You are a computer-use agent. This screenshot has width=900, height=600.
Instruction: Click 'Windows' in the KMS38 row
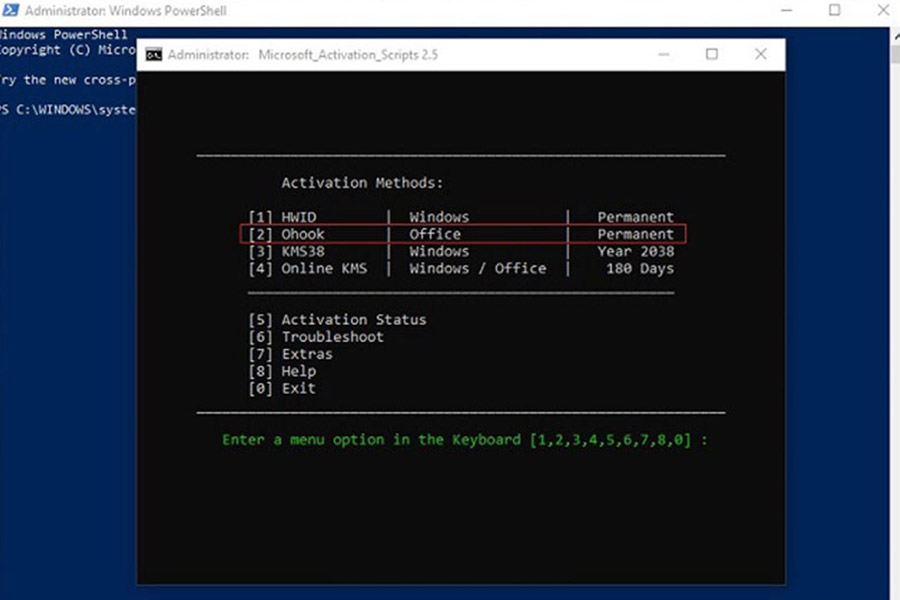point(439,251)
